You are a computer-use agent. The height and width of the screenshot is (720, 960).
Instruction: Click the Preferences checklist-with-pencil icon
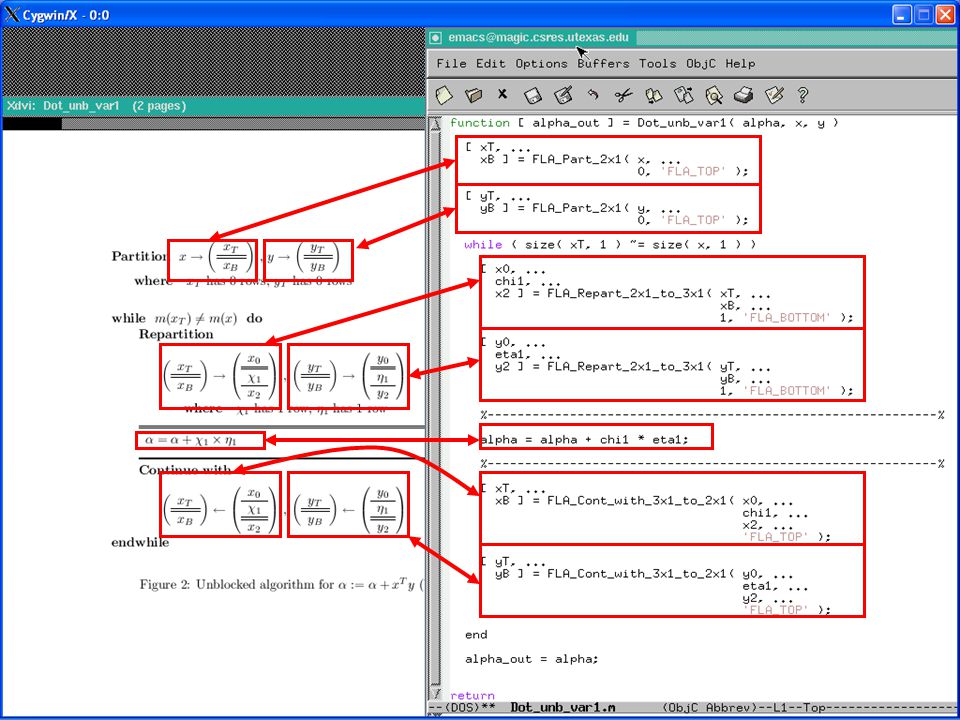pos(773,95)
